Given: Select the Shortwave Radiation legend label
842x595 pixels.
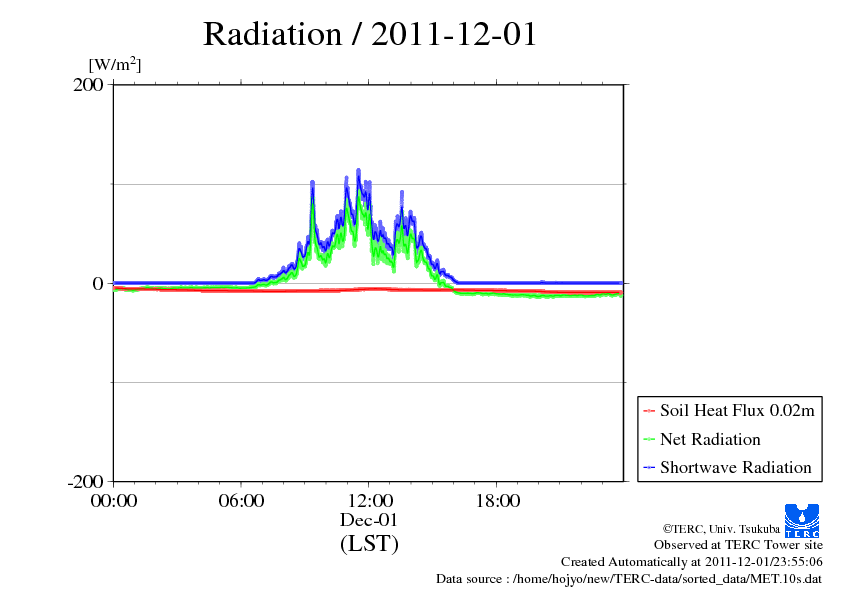Looking at the screenshot, I should (x=735, y=467).
